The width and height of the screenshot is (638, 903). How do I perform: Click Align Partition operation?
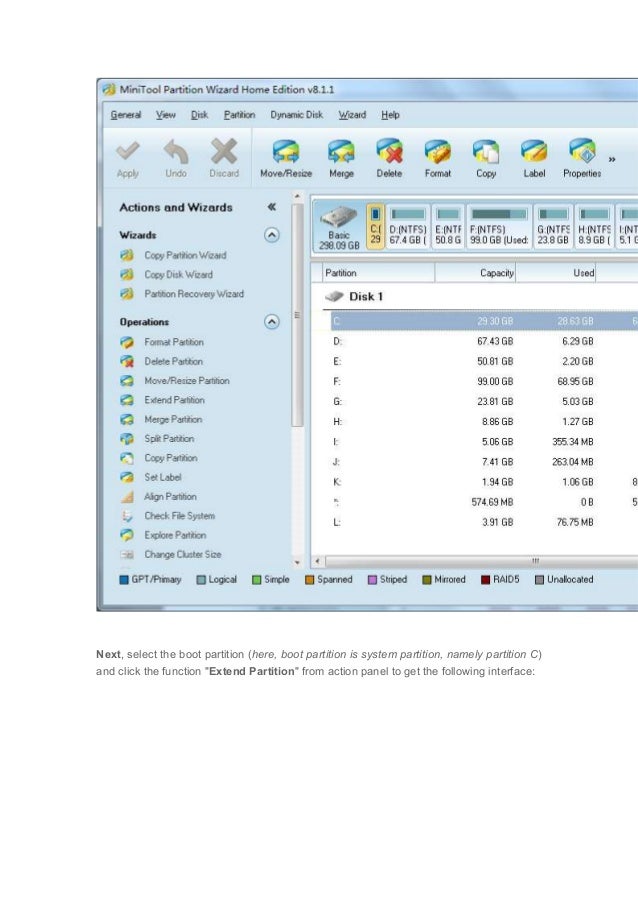click(158, 496)
